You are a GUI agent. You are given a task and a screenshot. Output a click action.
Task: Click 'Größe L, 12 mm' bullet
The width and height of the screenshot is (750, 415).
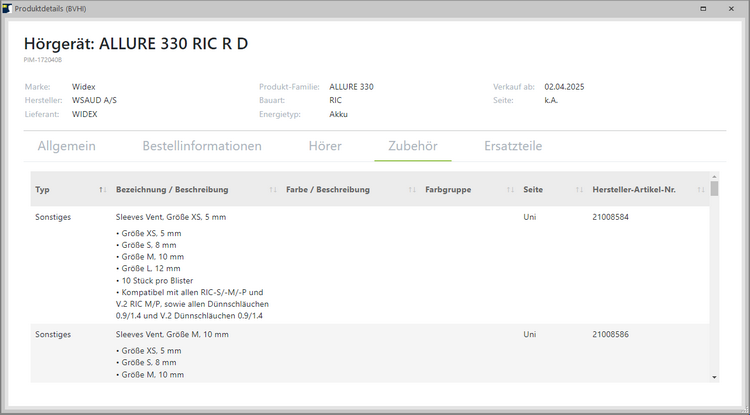pyautogui.click(x=148, y=269)
